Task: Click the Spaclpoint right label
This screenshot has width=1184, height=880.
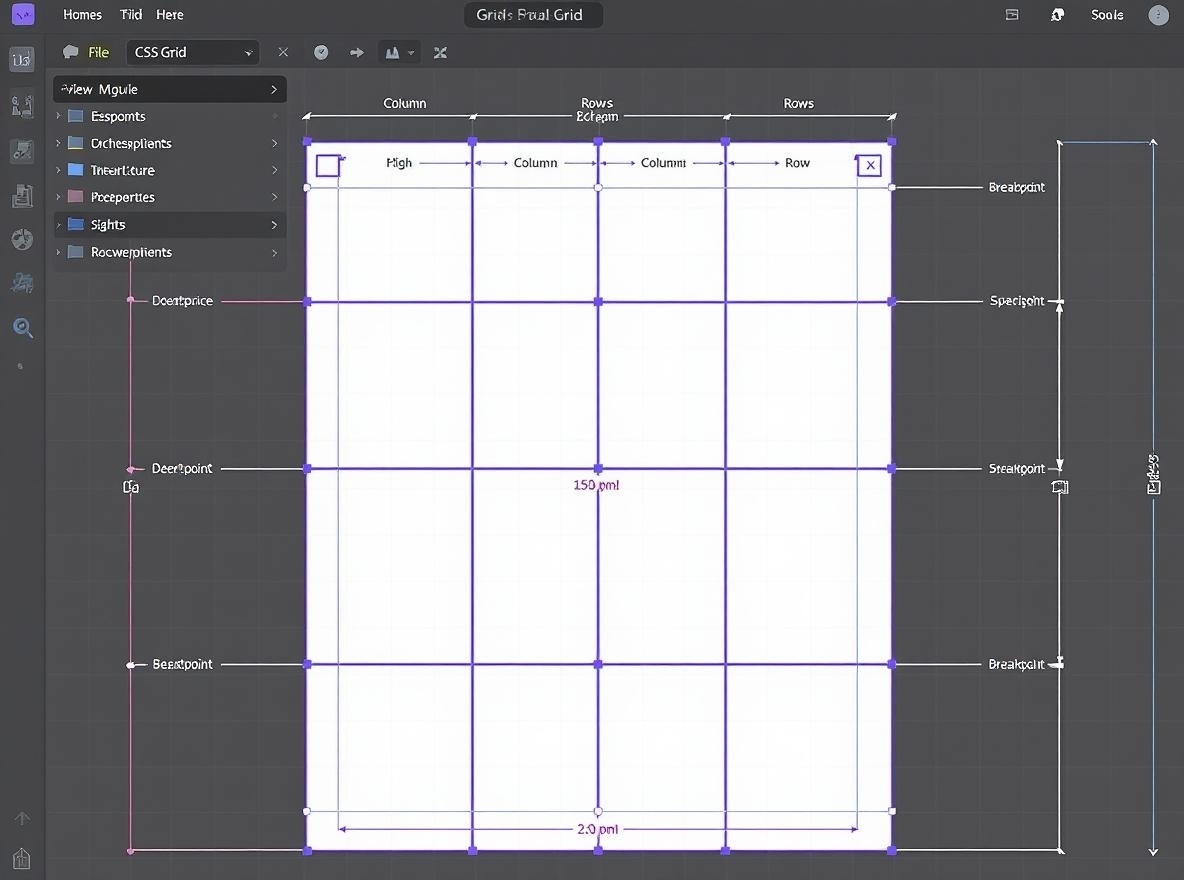Action: tap(1016, 301)
